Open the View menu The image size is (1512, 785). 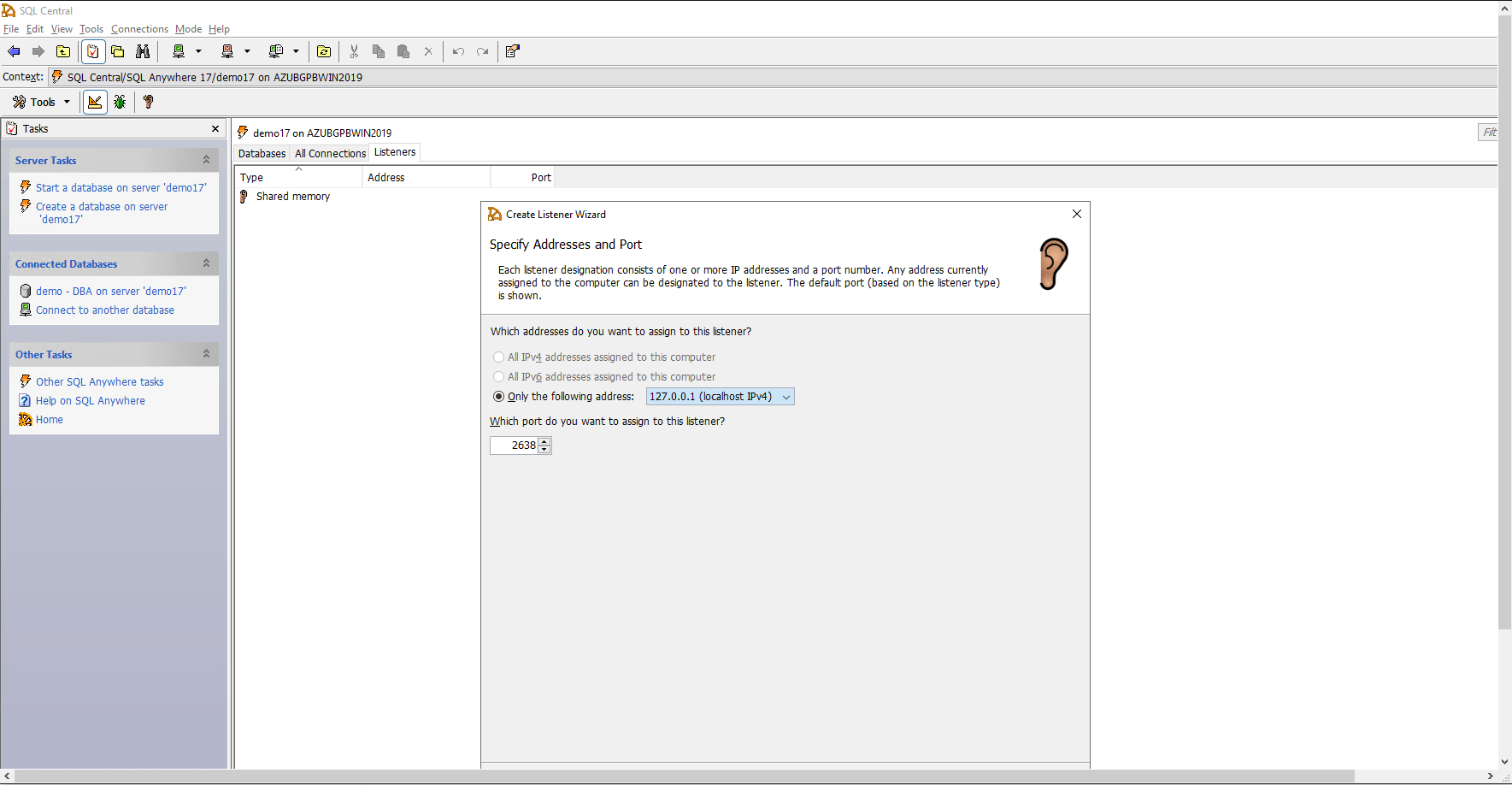[x=62, y=29]
